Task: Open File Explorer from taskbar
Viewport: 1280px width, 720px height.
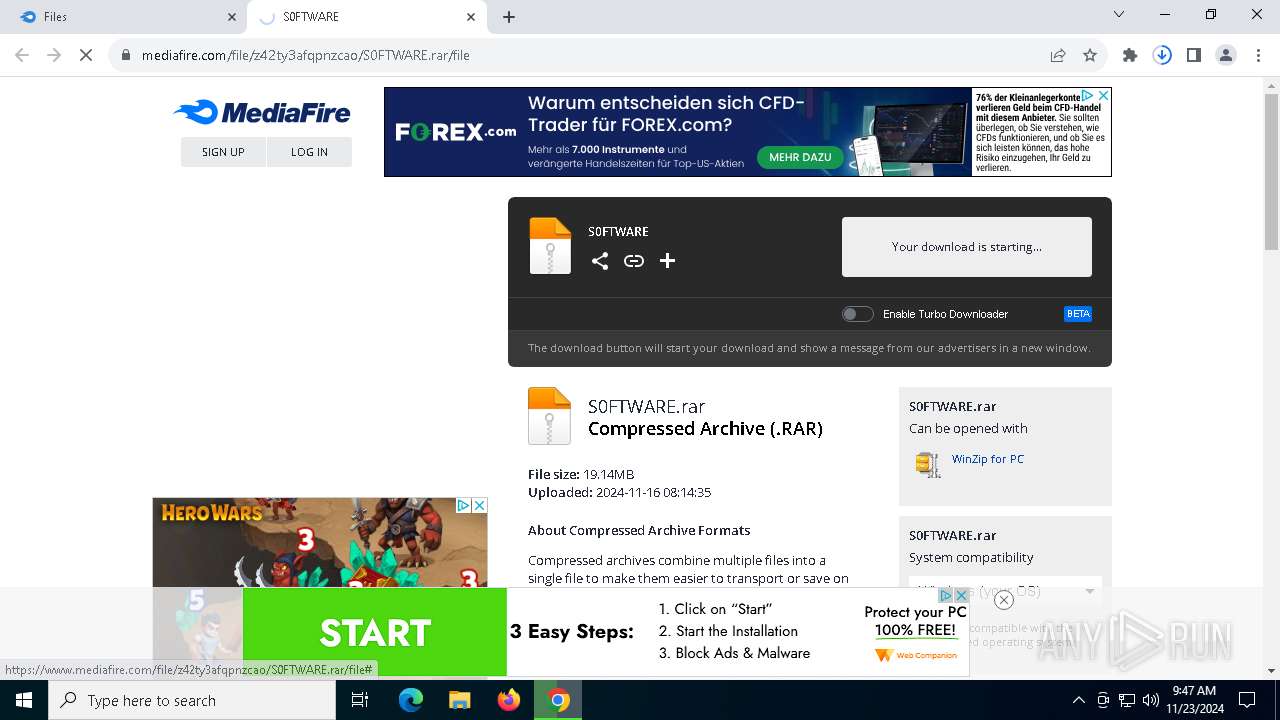Action: pos(460,700)
